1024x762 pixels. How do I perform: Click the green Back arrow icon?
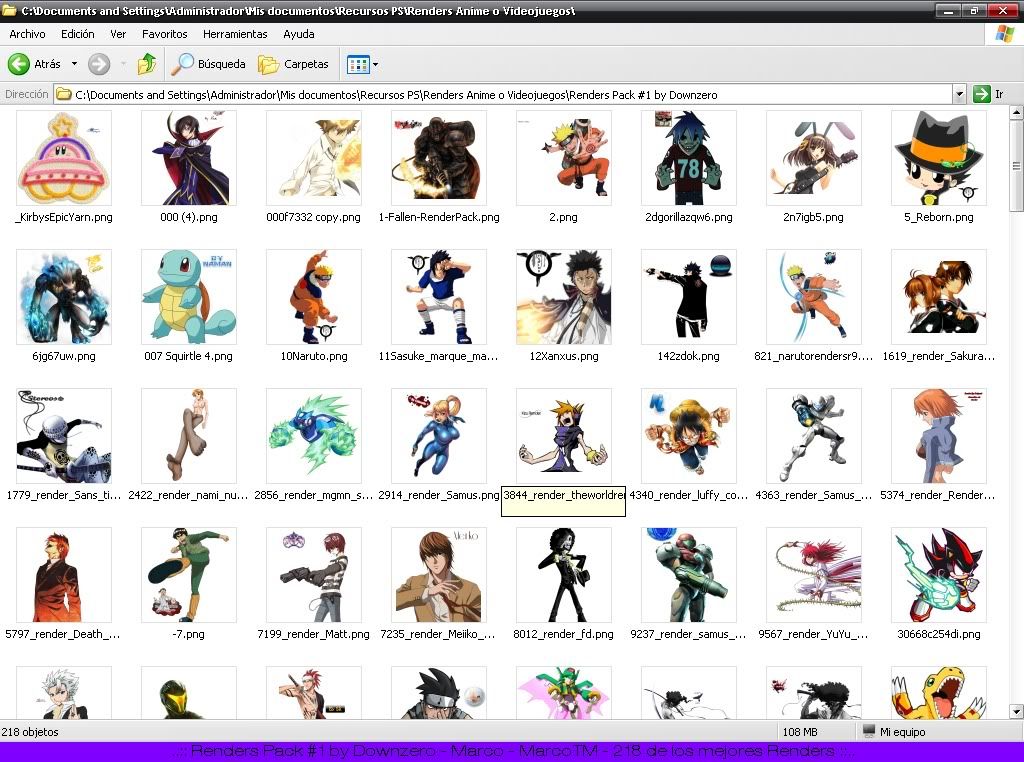coord(18,64)
